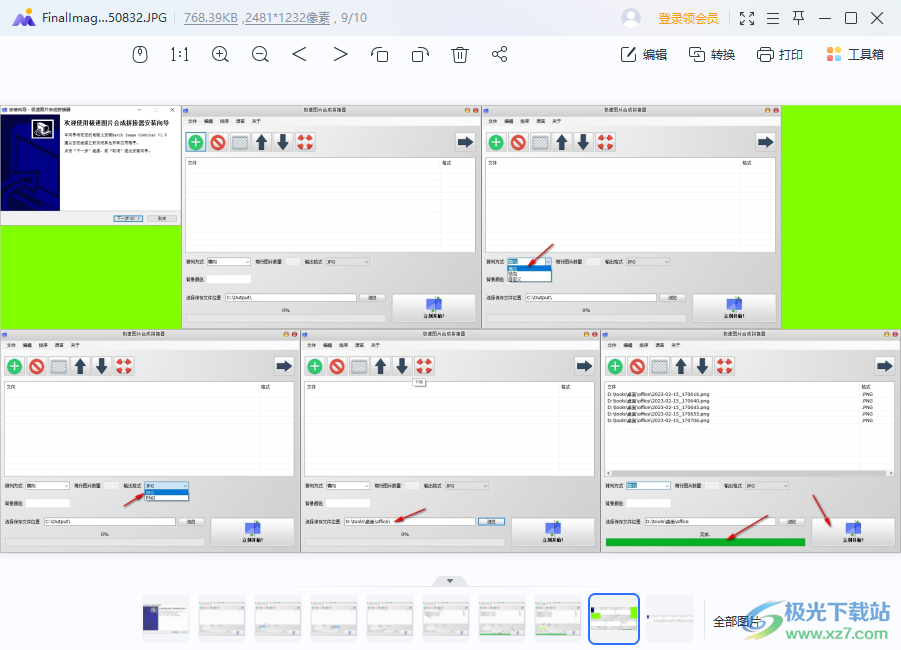Click the 2481*1232像素 dimensions link

(287, 18)
